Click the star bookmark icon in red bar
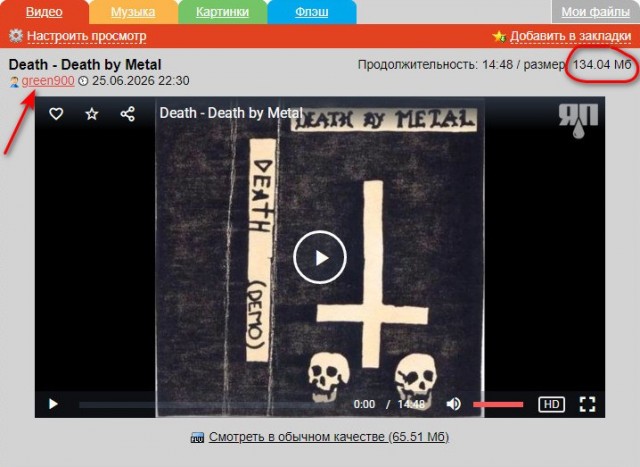 [499, 36]
